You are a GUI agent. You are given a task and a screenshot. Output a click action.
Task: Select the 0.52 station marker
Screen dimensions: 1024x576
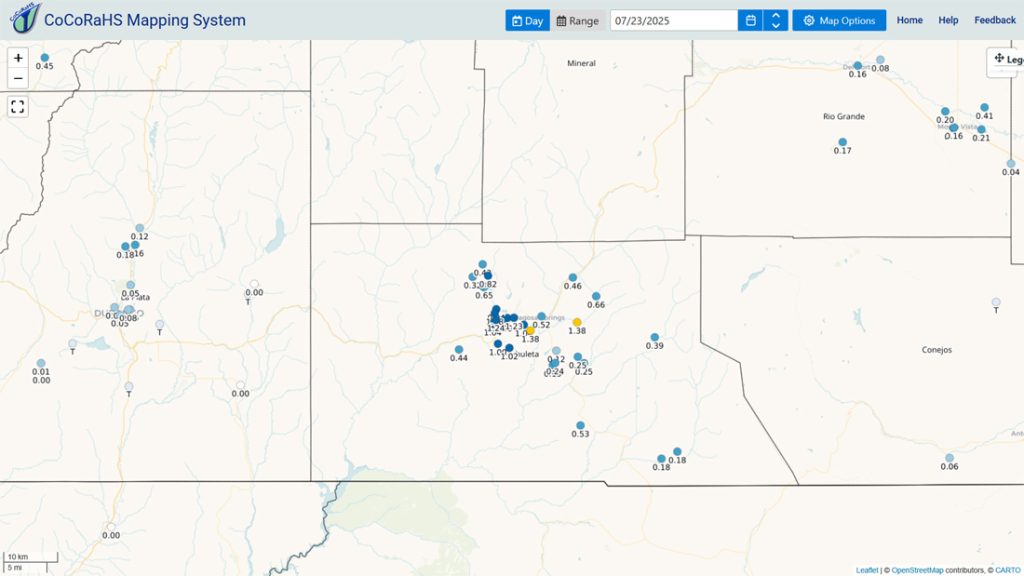pyautogui.click(x=541, y=317)
